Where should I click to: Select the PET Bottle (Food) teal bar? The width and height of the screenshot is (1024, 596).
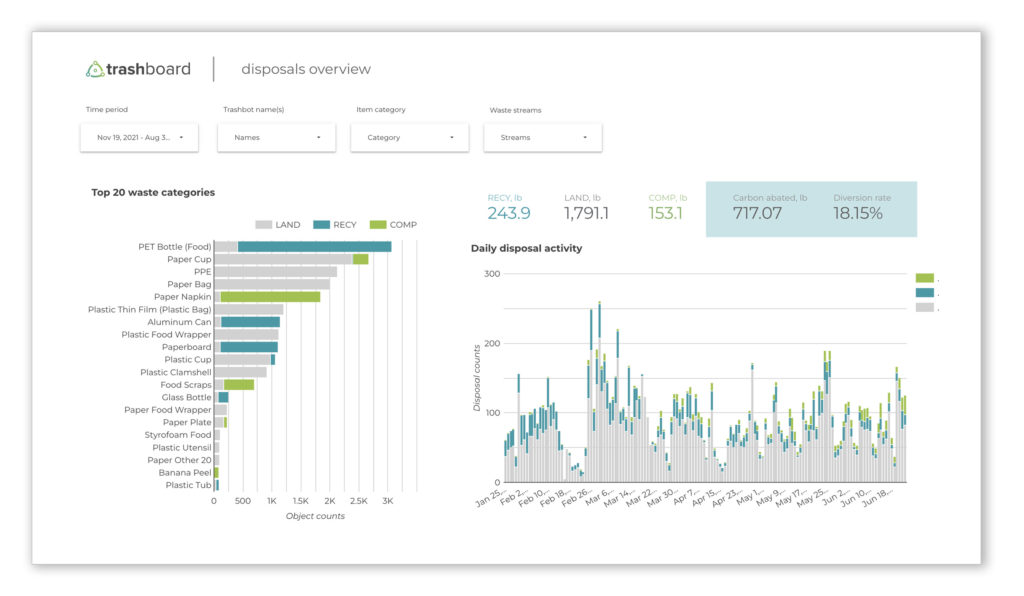[314, 246]
